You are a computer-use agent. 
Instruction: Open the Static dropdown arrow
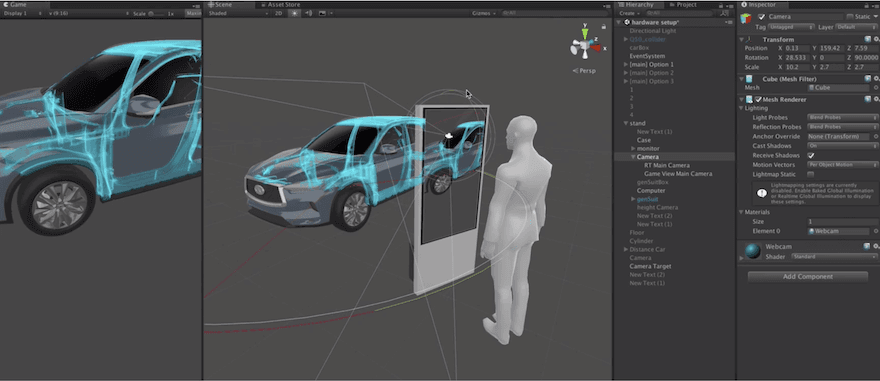[876, 17]
